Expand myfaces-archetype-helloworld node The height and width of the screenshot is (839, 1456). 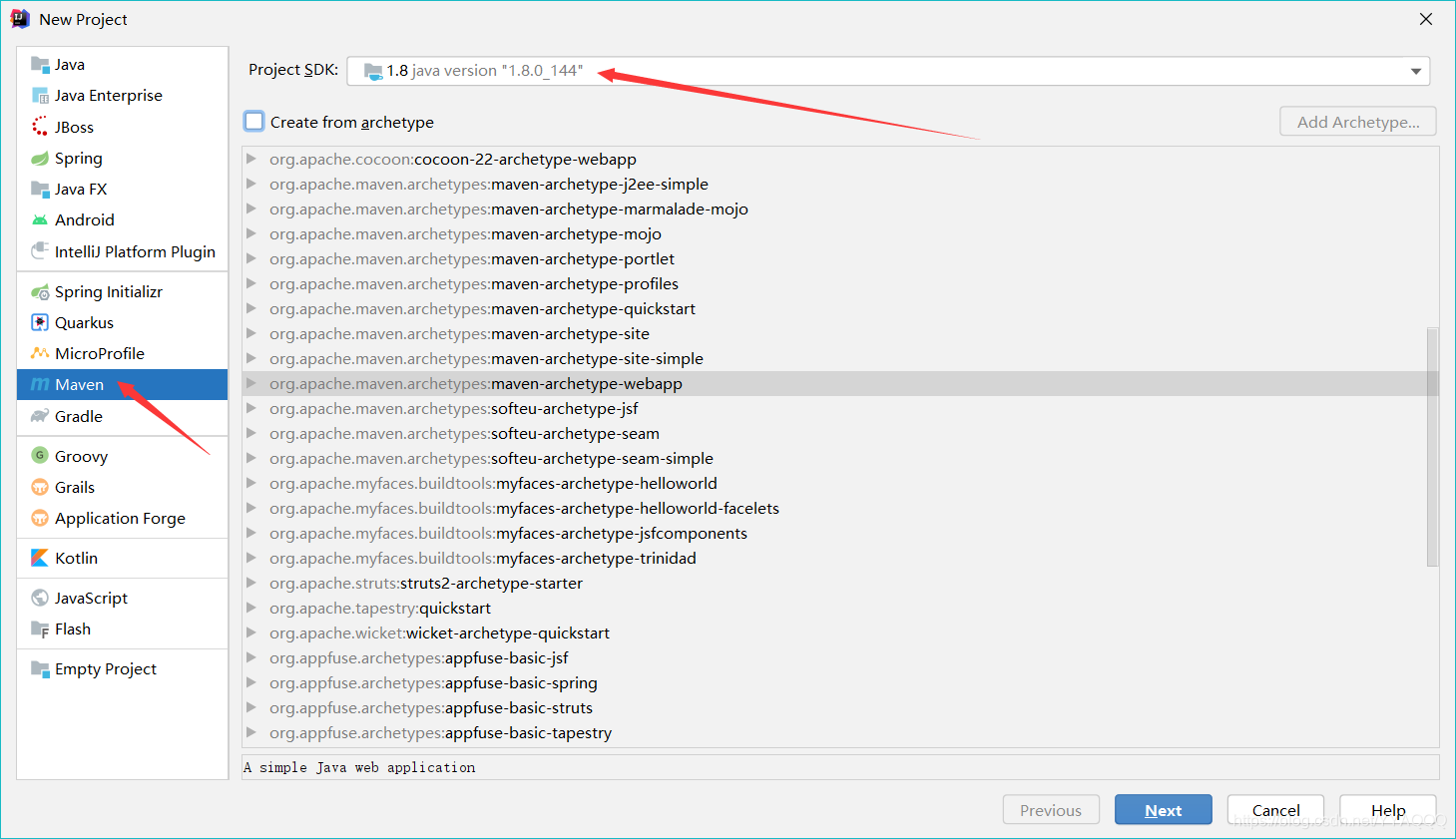(251, 483)
